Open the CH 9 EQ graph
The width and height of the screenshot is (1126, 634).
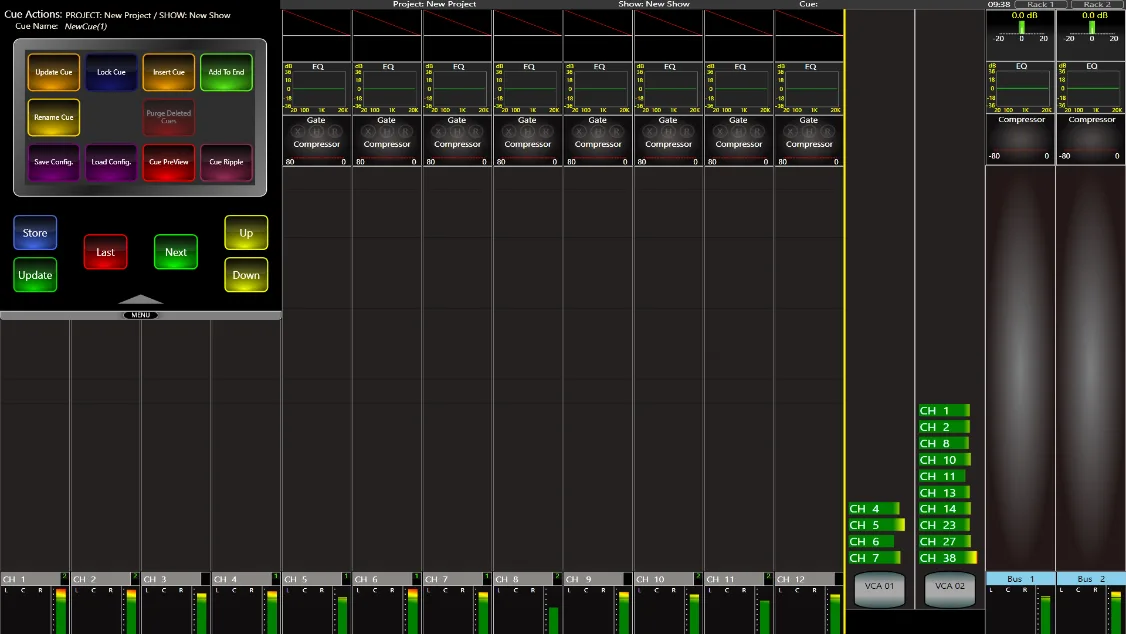pyautogui.click(x=598, y=88)
